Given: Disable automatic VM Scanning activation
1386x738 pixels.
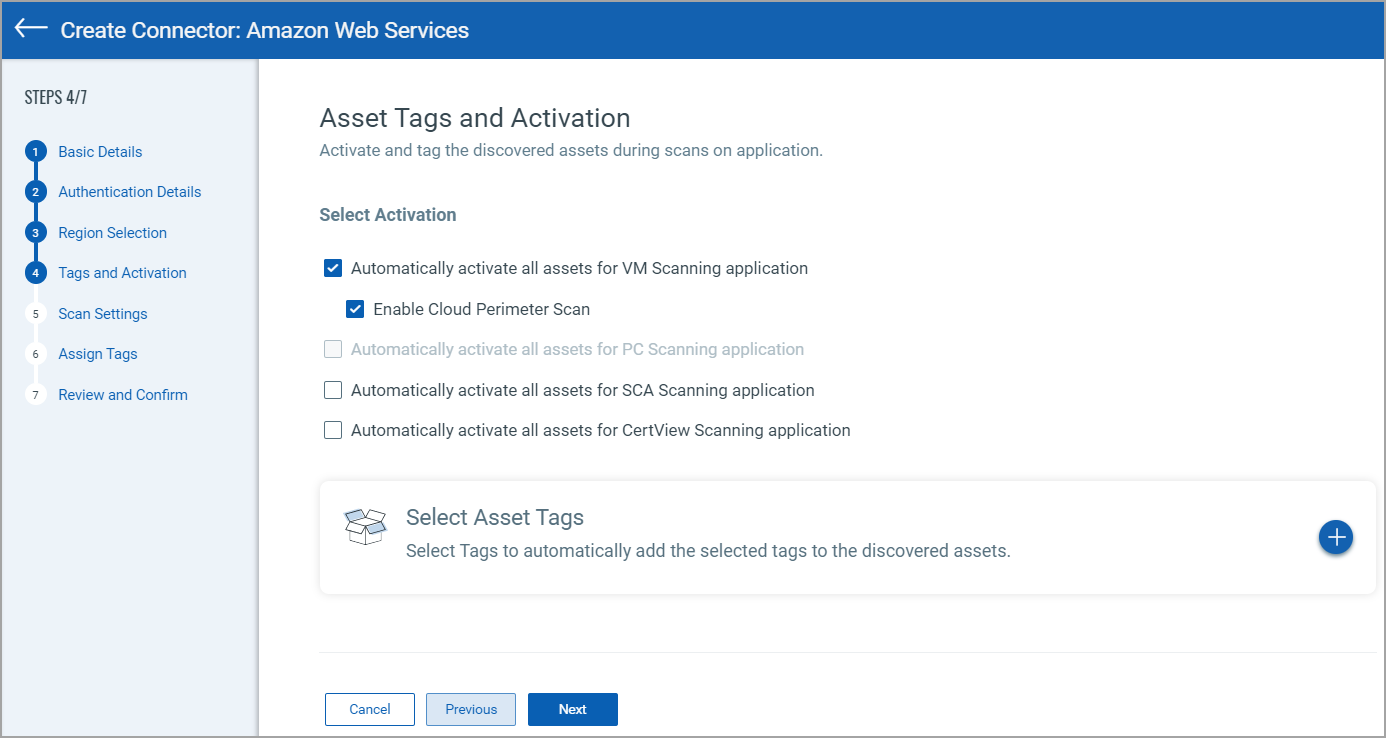Looking at the screenshot, I should (333, 268).
